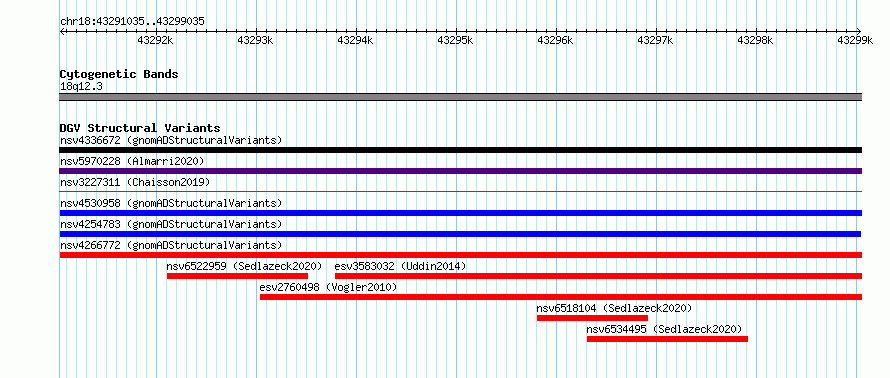Image resolution: width=890 pixels, height=378 pixels.
Task: Select the blue nsv4530958 variant bar
Action: (x=460, y=213)
